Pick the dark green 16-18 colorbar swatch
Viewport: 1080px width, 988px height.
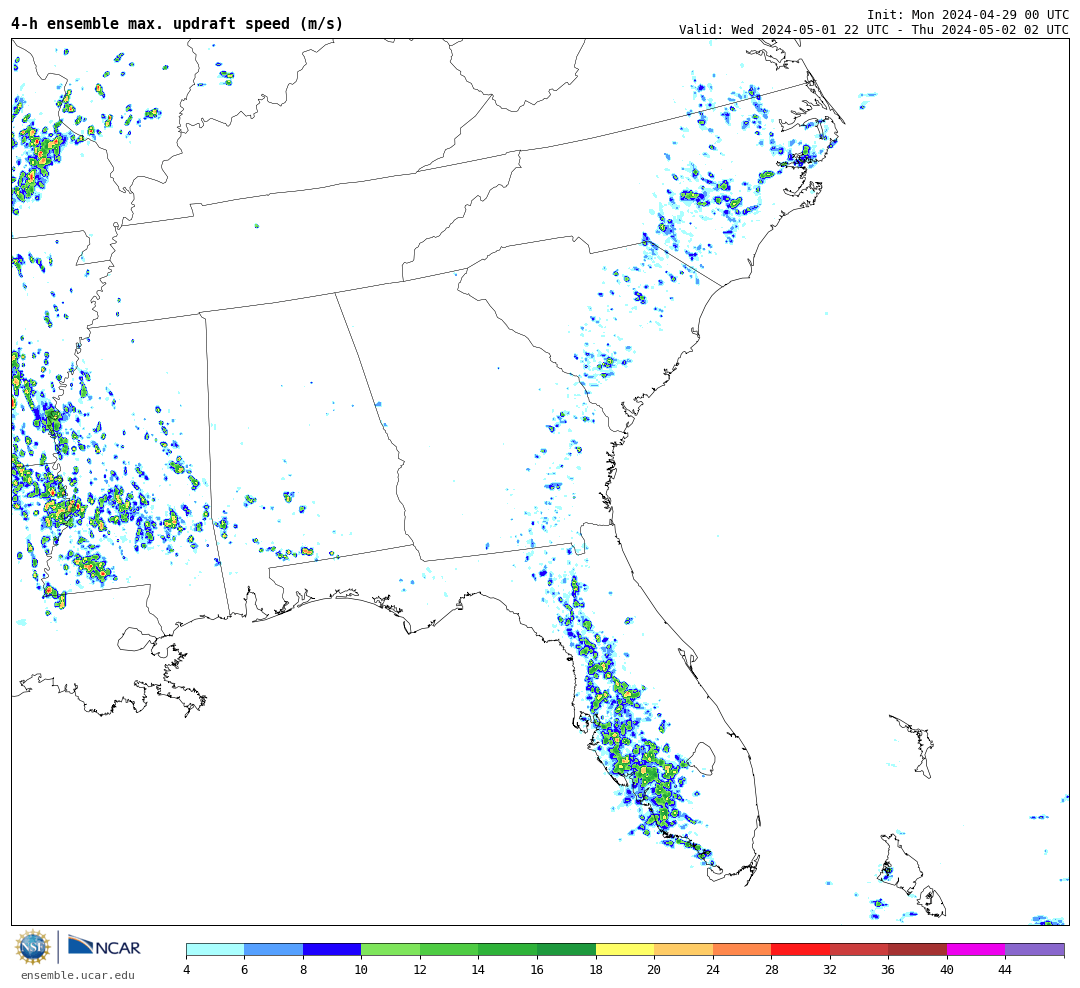(566, 950)
